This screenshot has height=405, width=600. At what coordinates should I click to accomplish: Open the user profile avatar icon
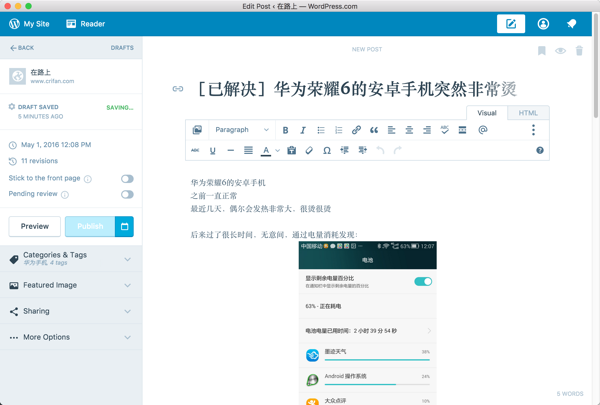[x=543, y=24]
